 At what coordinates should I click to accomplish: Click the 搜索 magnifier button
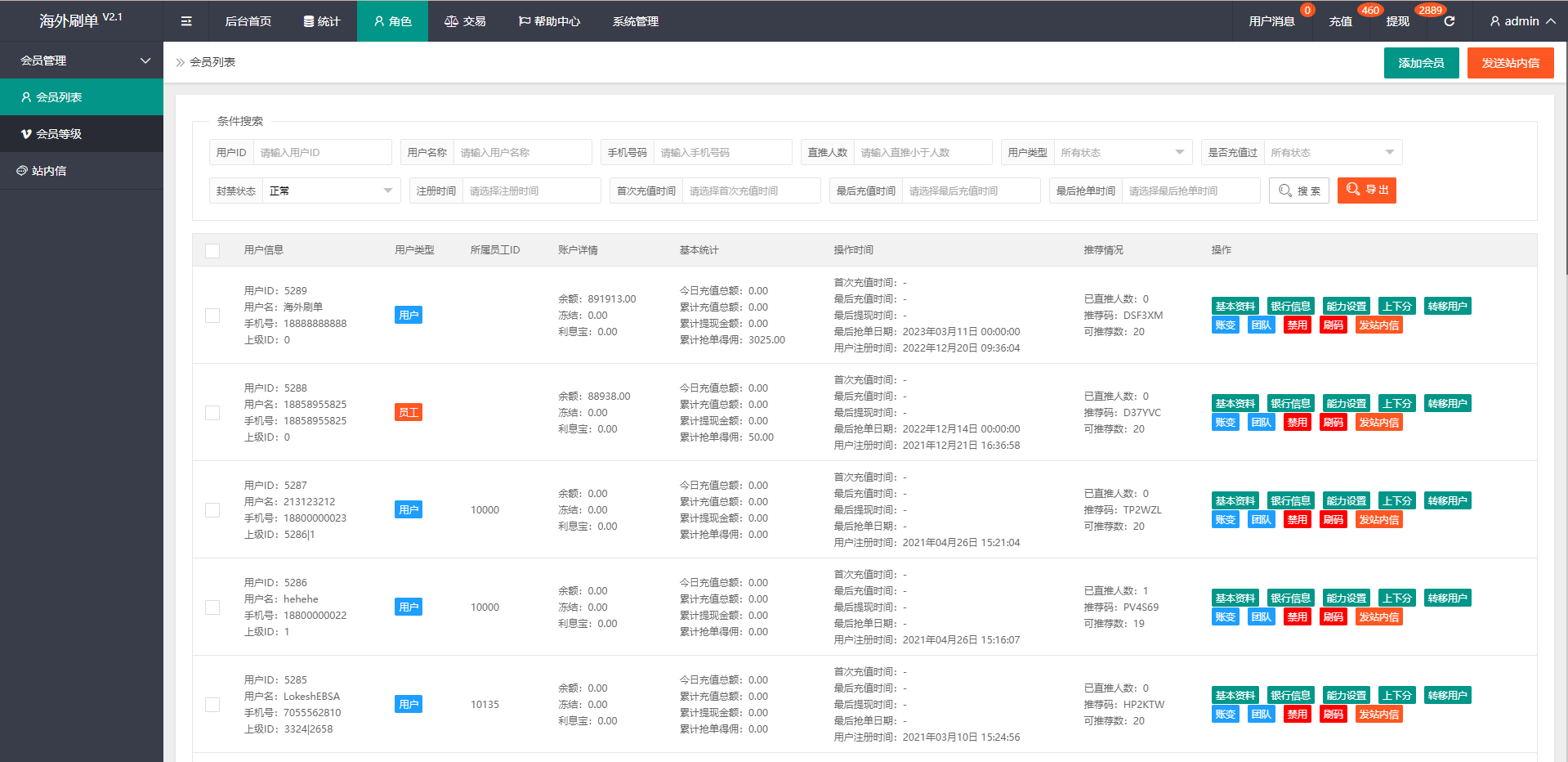click(1298, 190)
